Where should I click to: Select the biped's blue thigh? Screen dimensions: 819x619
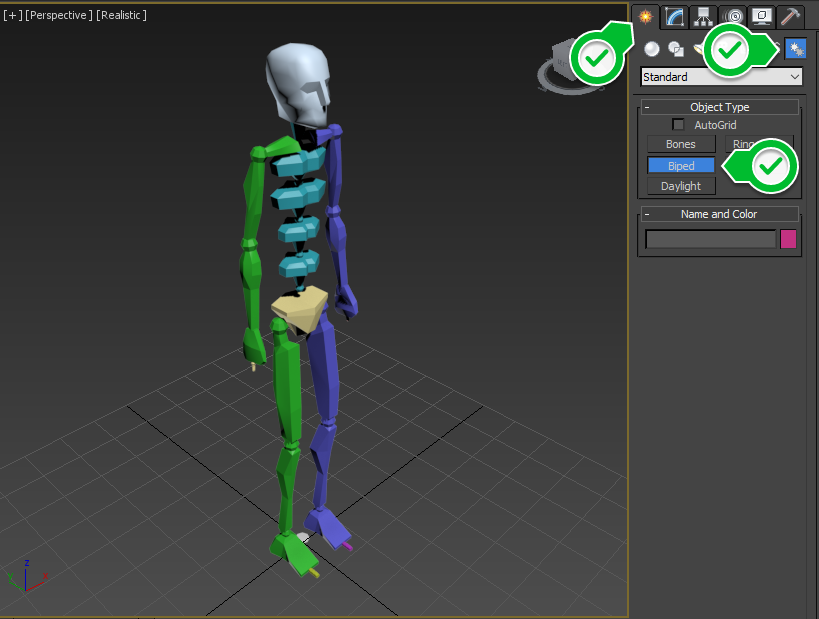pos(324,366)
